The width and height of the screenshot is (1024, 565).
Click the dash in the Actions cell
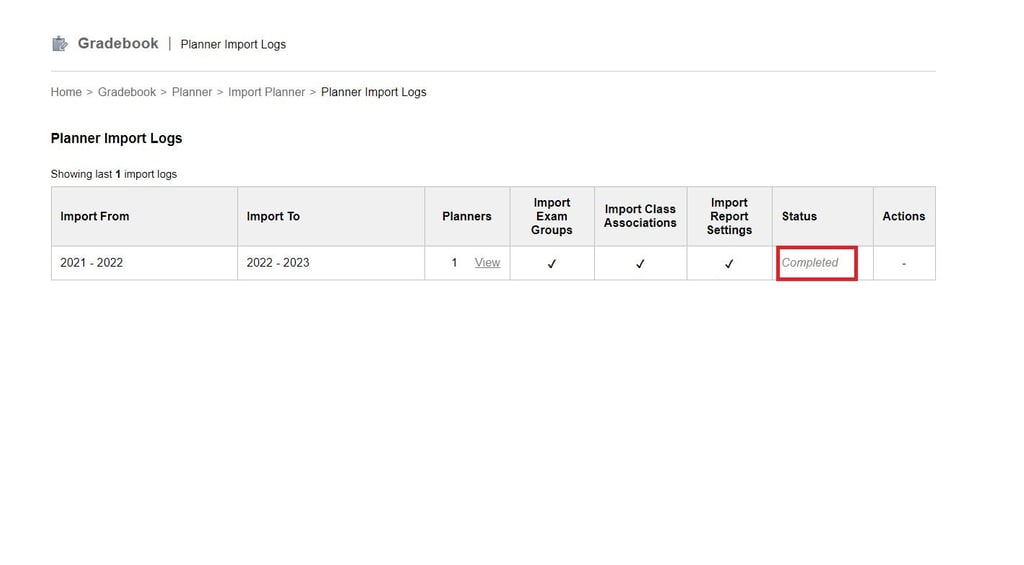(904, 263)
